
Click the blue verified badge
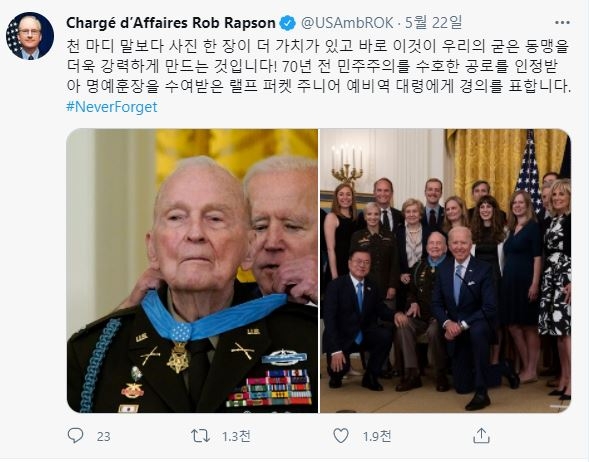[288, 23]
